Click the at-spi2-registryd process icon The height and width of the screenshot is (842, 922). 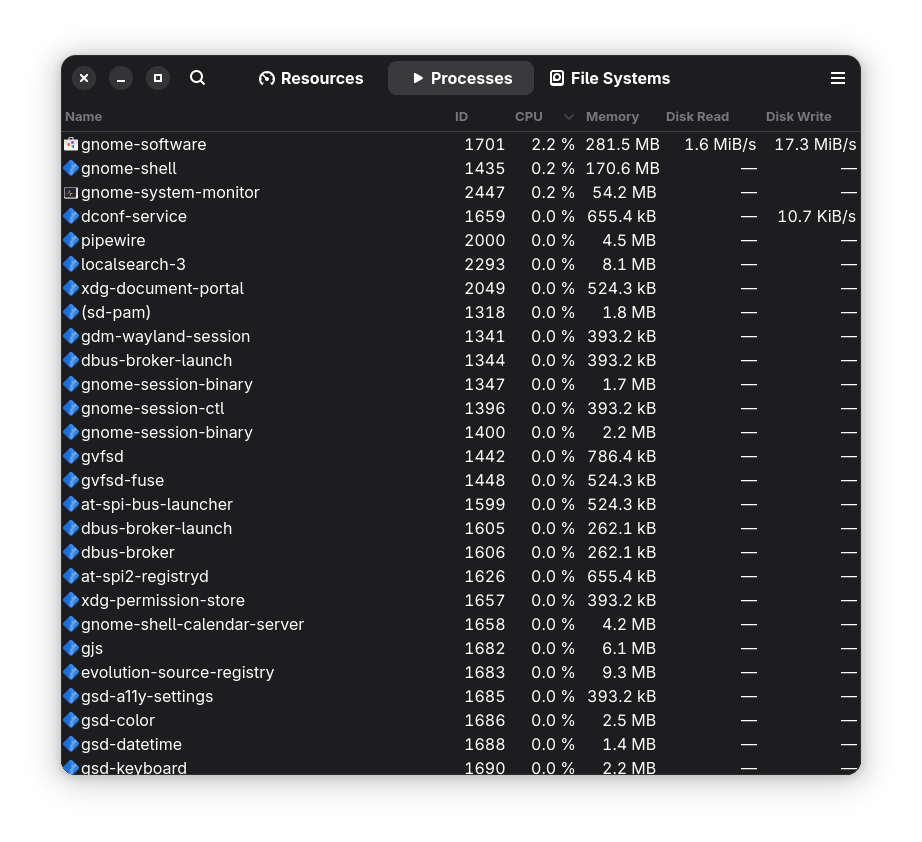(71, 576)
